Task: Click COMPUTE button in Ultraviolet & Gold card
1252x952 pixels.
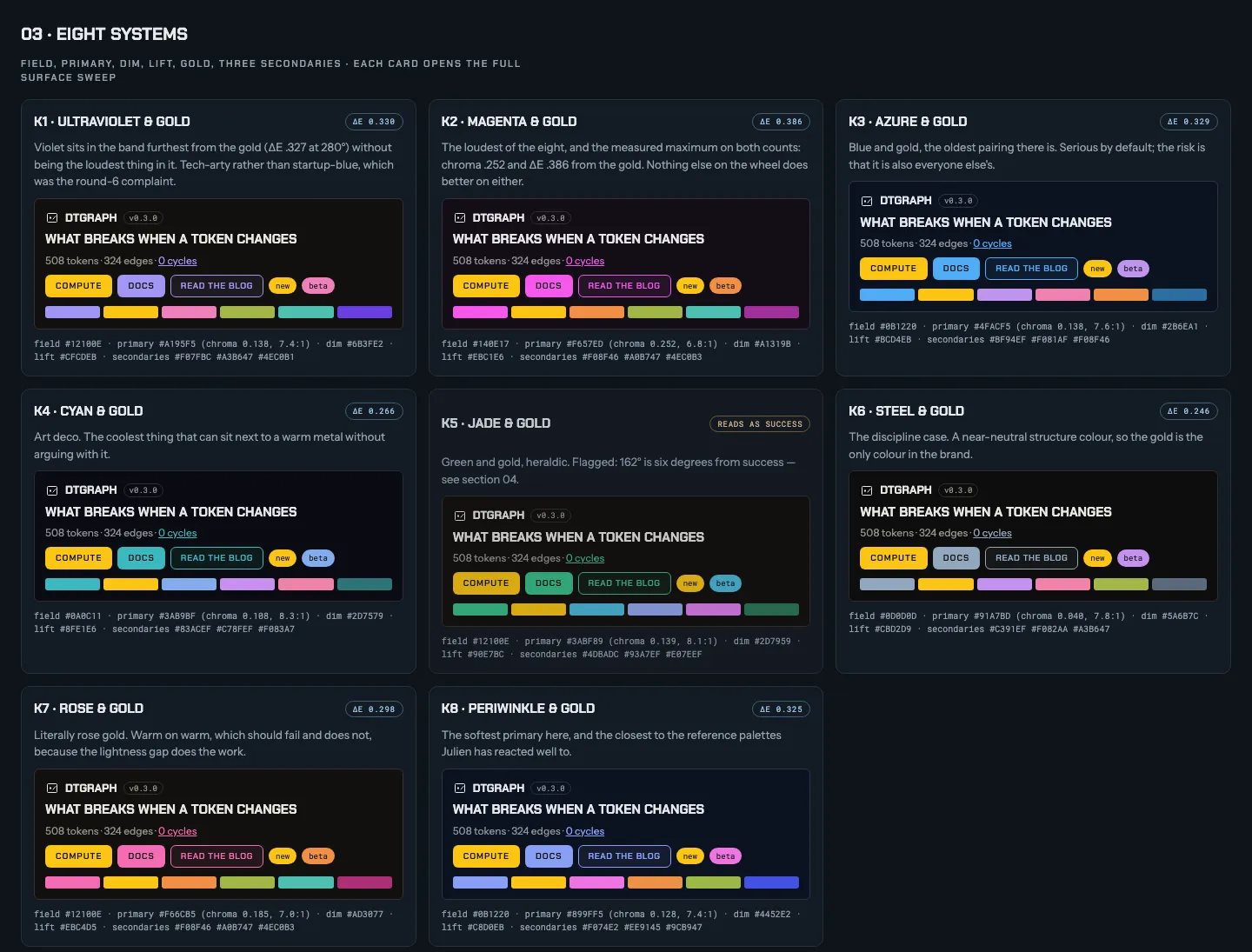Action: coord(78,286)
